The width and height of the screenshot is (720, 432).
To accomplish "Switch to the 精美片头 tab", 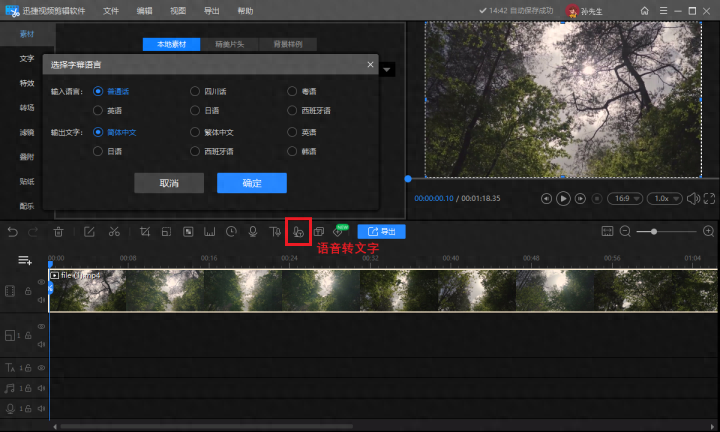I will (230, 44).
